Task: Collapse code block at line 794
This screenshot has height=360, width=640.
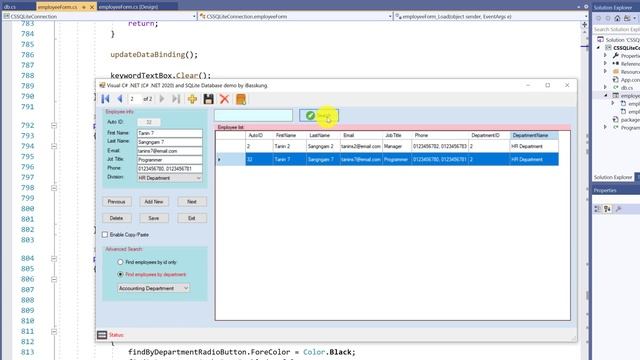Action: [54, 146]
